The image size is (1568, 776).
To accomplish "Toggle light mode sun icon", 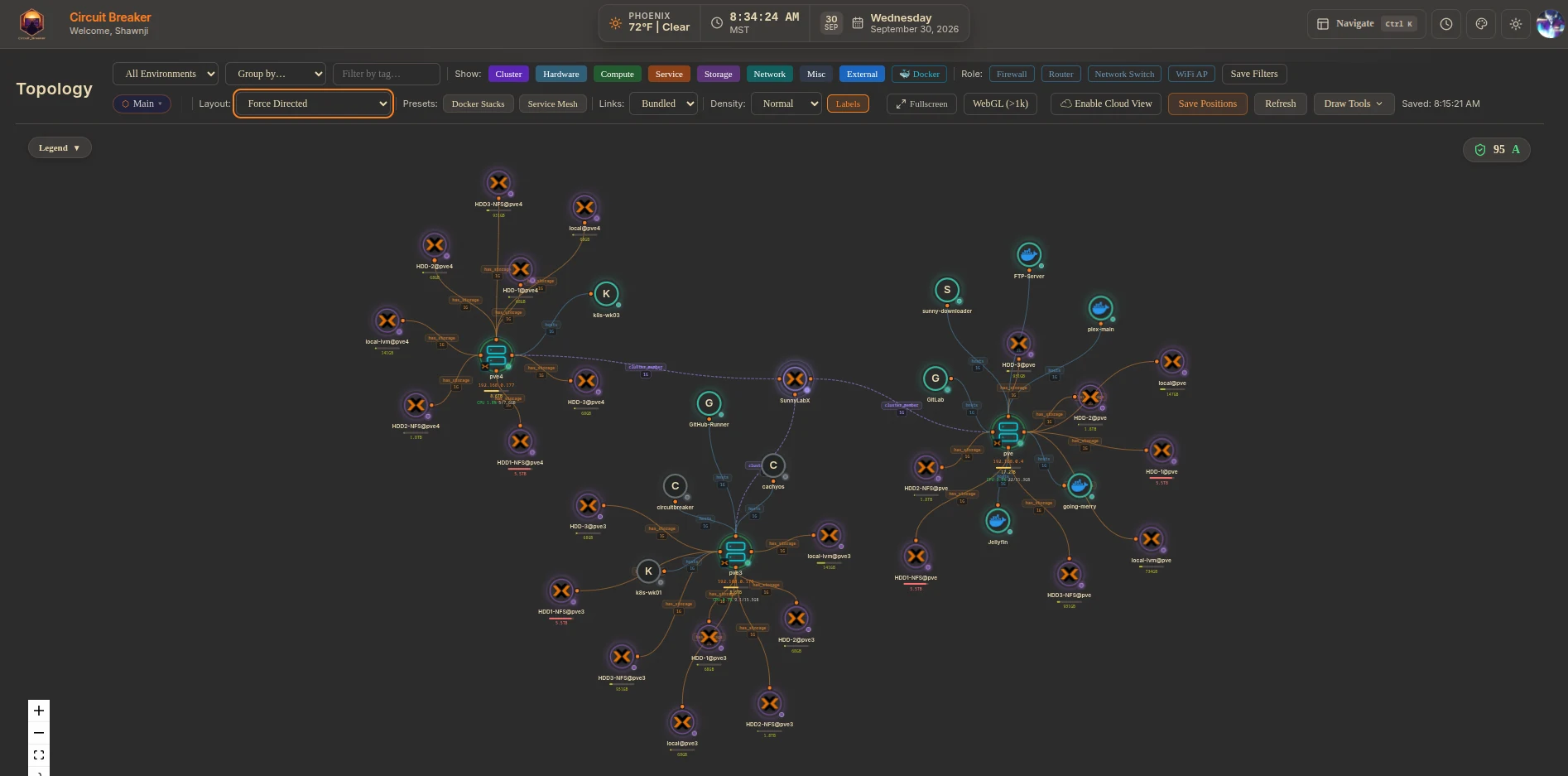I will pos(1516,24).
